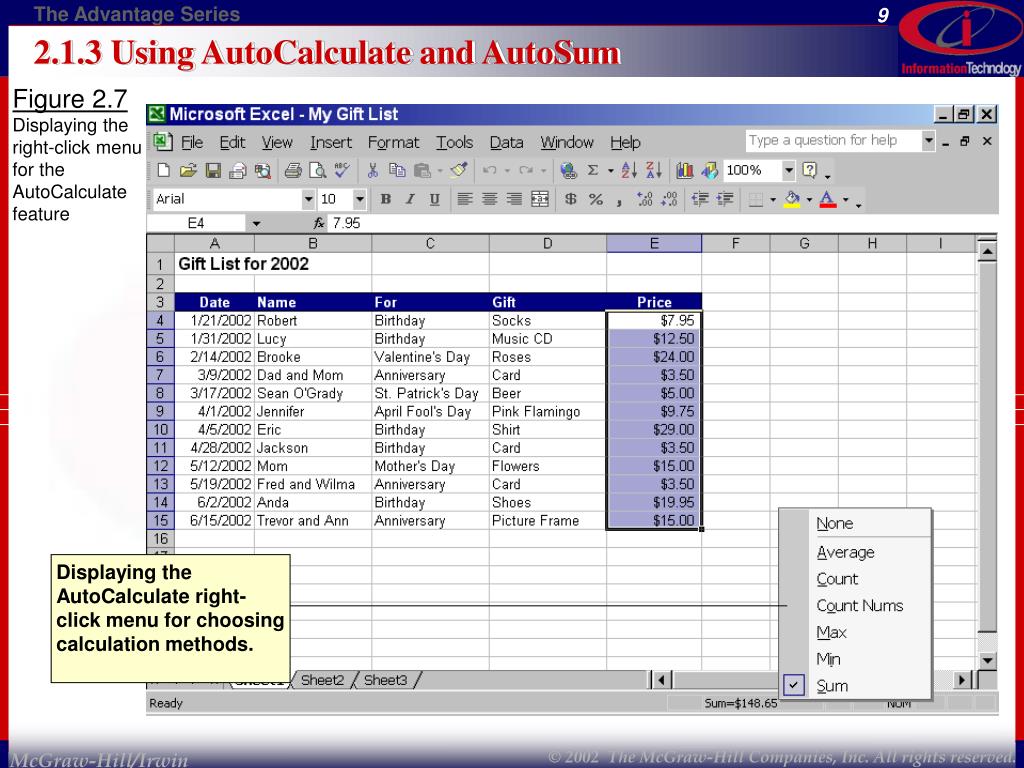Click the vertical scrollbar up arrow
Image resolution: width=1024 pixels, height=768 pixels.
(987, 251)
